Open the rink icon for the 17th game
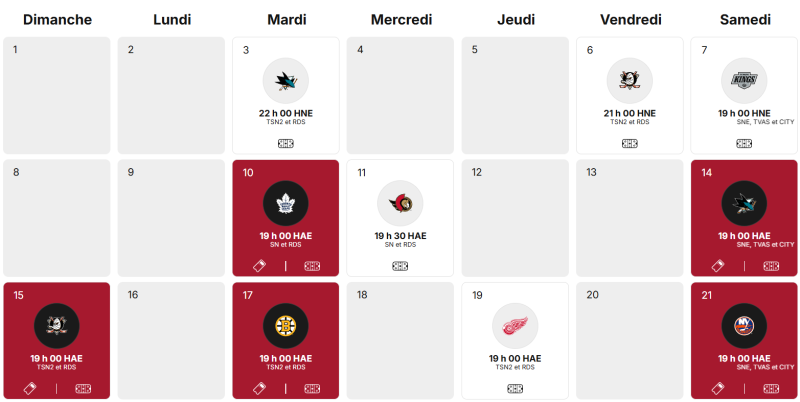Screen dimensions: 800x402 click(312, 388)
